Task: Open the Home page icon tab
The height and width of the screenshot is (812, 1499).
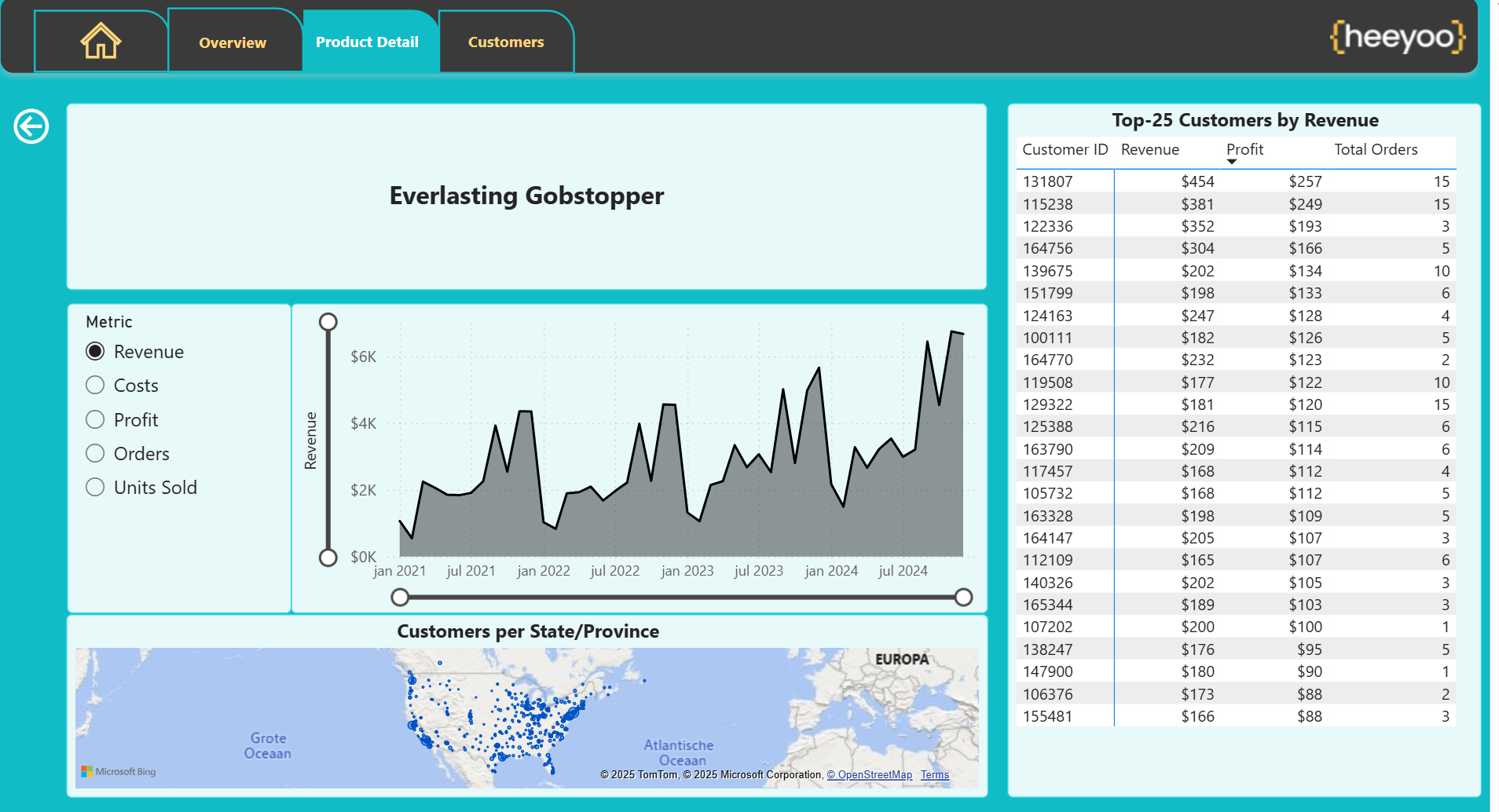Action: (101, 42)
